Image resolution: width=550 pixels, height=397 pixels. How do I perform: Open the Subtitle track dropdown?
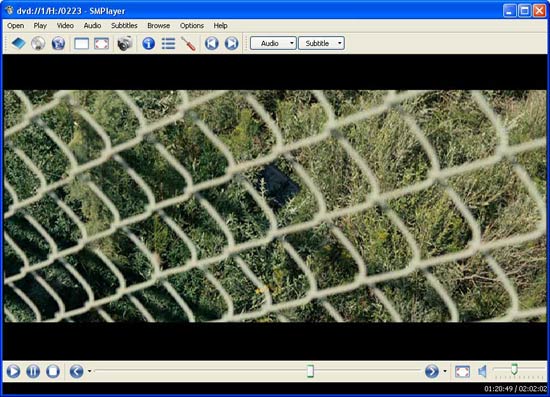pyautogui.click(x=321, y=43)
